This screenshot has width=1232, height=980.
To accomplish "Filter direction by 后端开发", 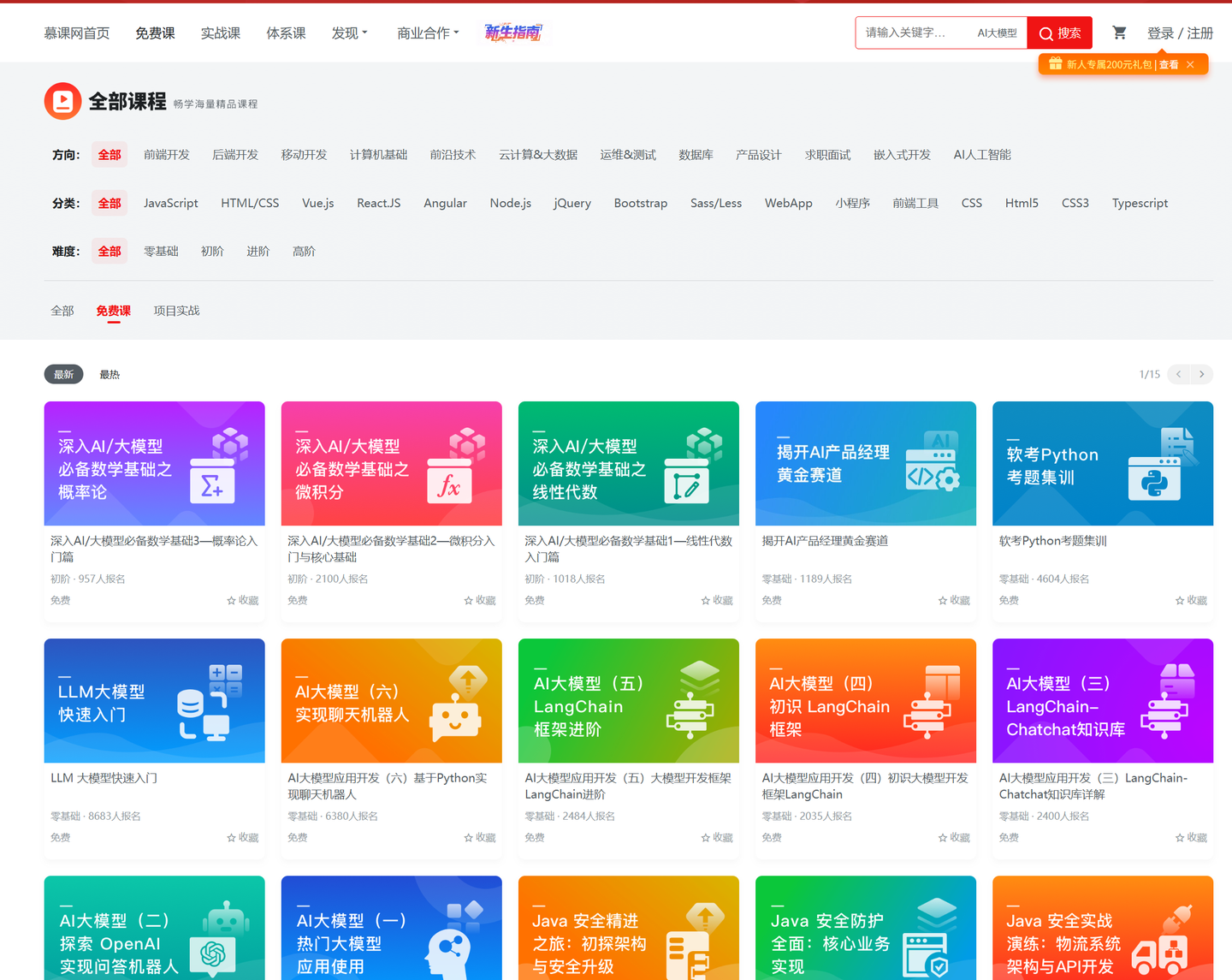I will [x=235, y=155].
